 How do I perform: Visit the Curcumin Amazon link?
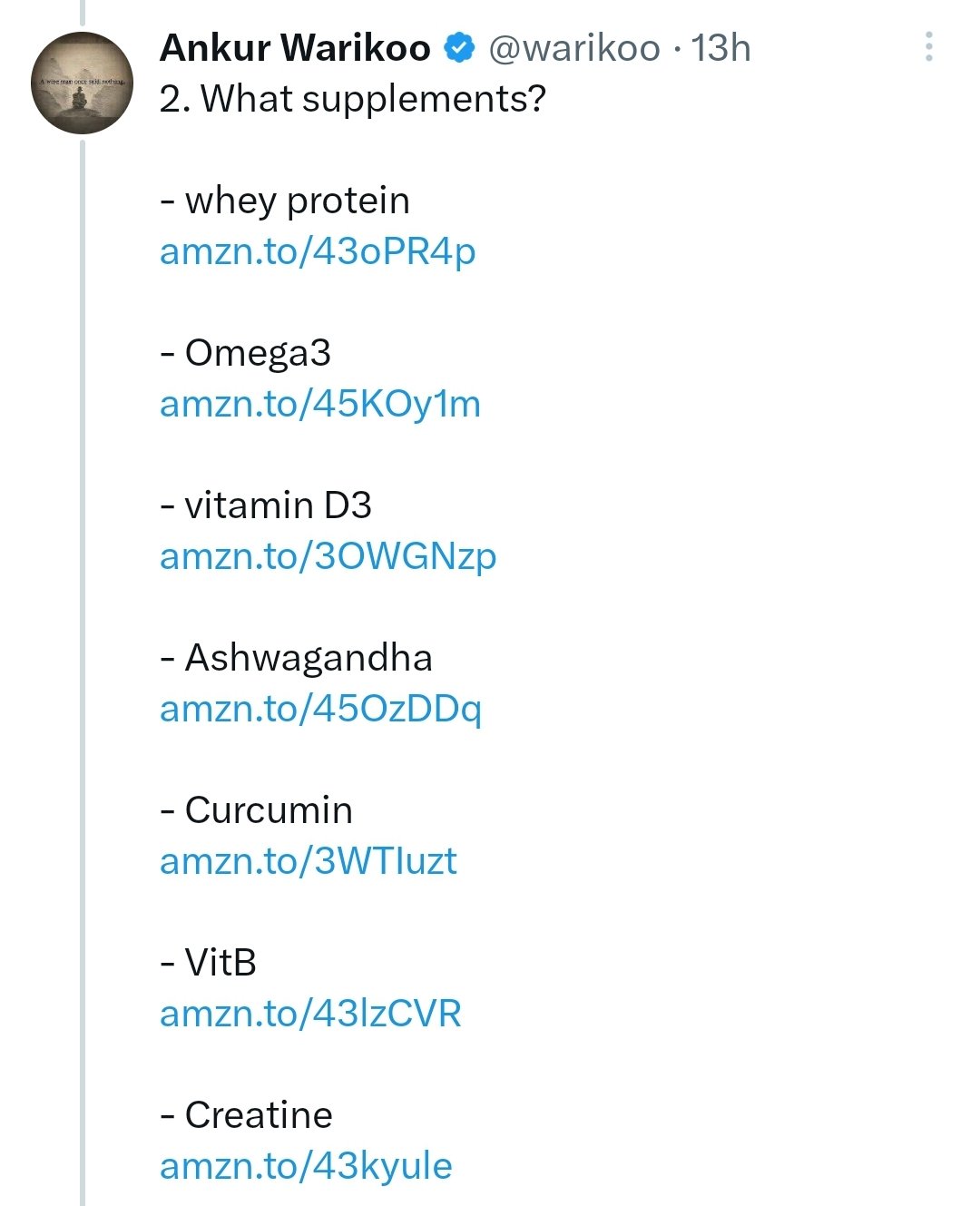(308, 861)
